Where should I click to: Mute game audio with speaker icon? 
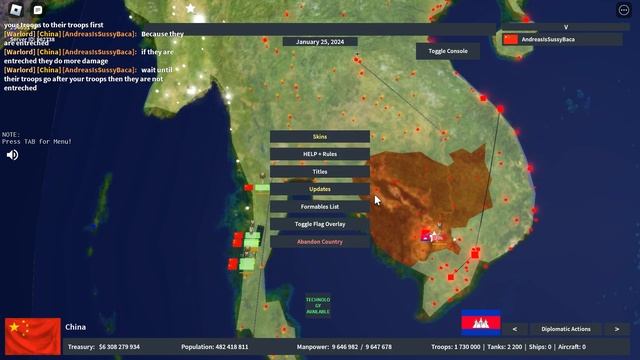click(x=12, y=155)
